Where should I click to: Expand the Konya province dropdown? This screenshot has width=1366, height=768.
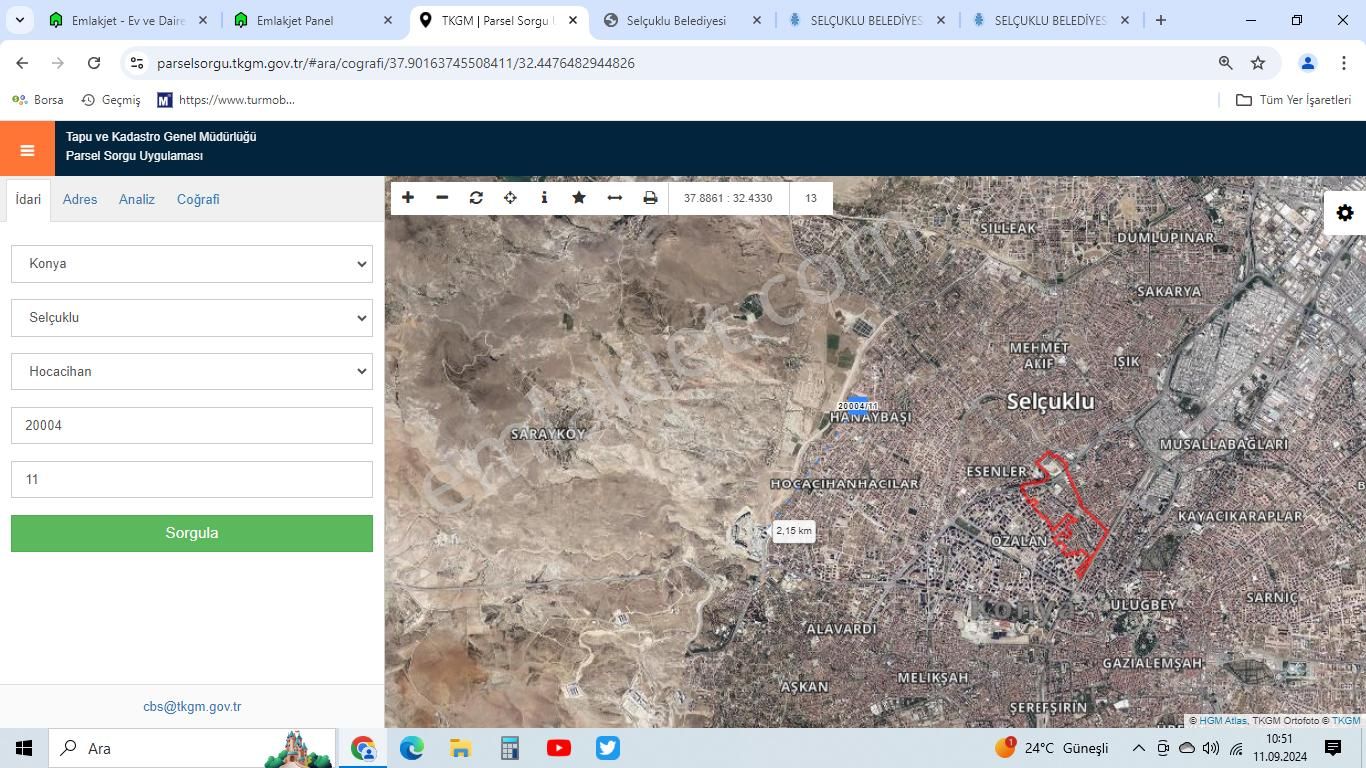[x=192, y=264]
